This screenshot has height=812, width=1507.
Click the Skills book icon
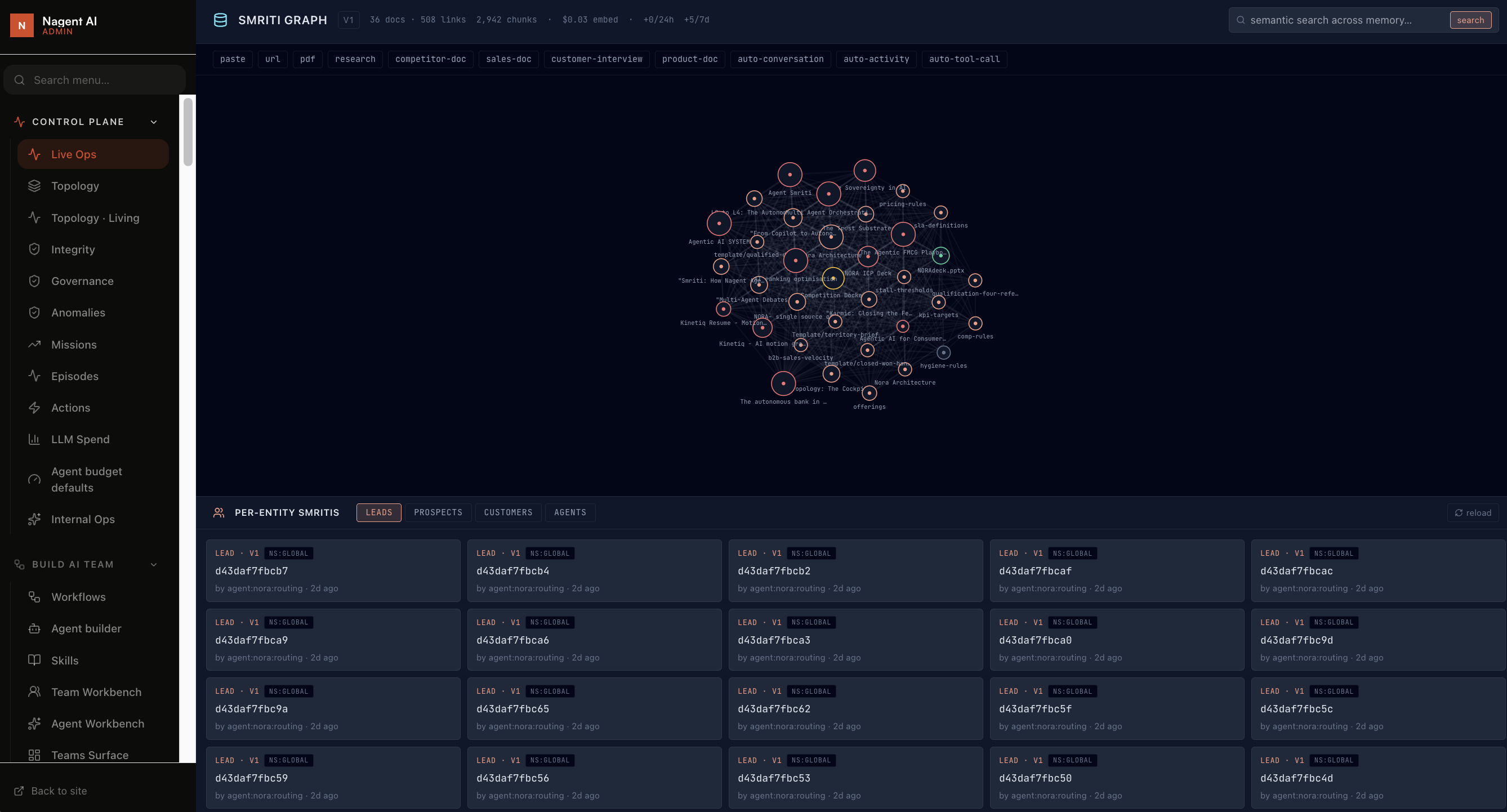(x=34, y=661)
